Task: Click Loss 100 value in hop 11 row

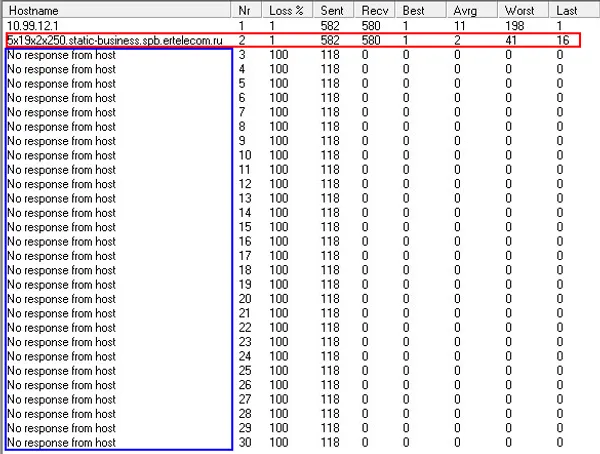Action: 279,170
